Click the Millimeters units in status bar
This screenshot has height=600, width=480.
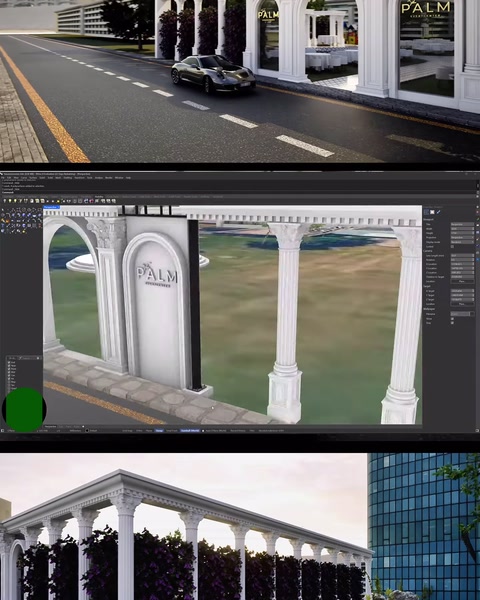click(75, 431)
